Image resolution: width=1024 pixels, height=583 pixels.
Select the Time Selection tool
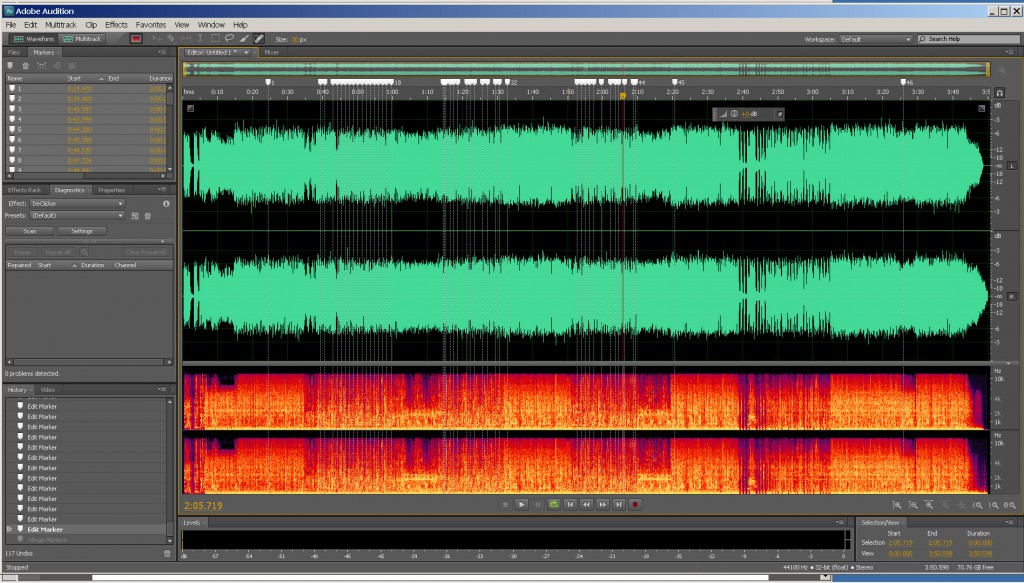coord(200,39)
